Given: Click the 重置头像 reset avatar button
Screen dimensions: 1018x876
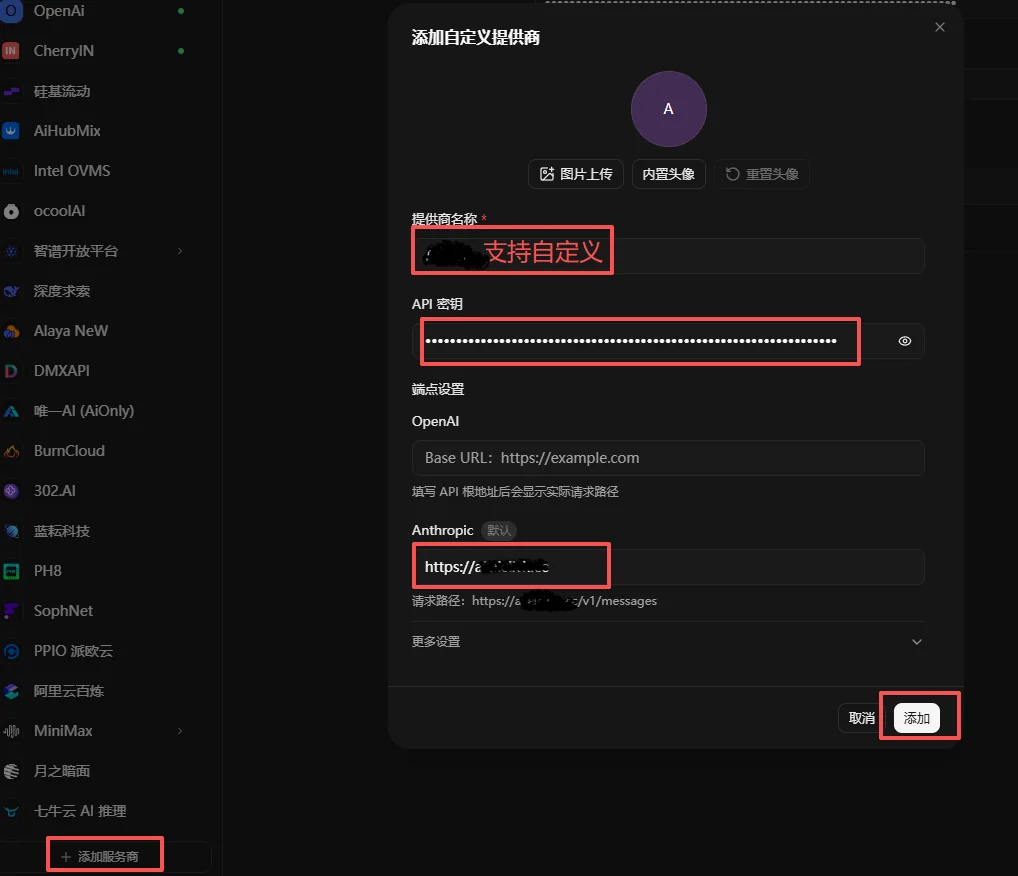Looking at the screenshot, I should [762, 174].
